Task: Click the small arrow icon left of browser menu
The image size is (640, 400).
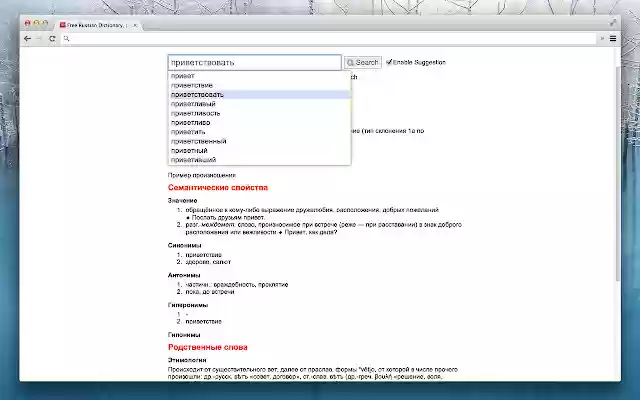Action: click(x=602, y=38)
